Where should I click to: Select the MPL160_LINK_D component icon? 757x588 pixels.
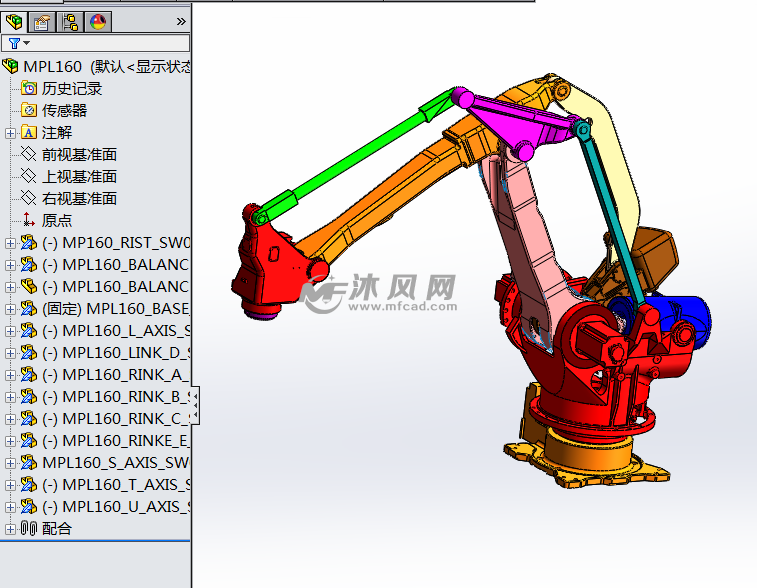[29, 353]
